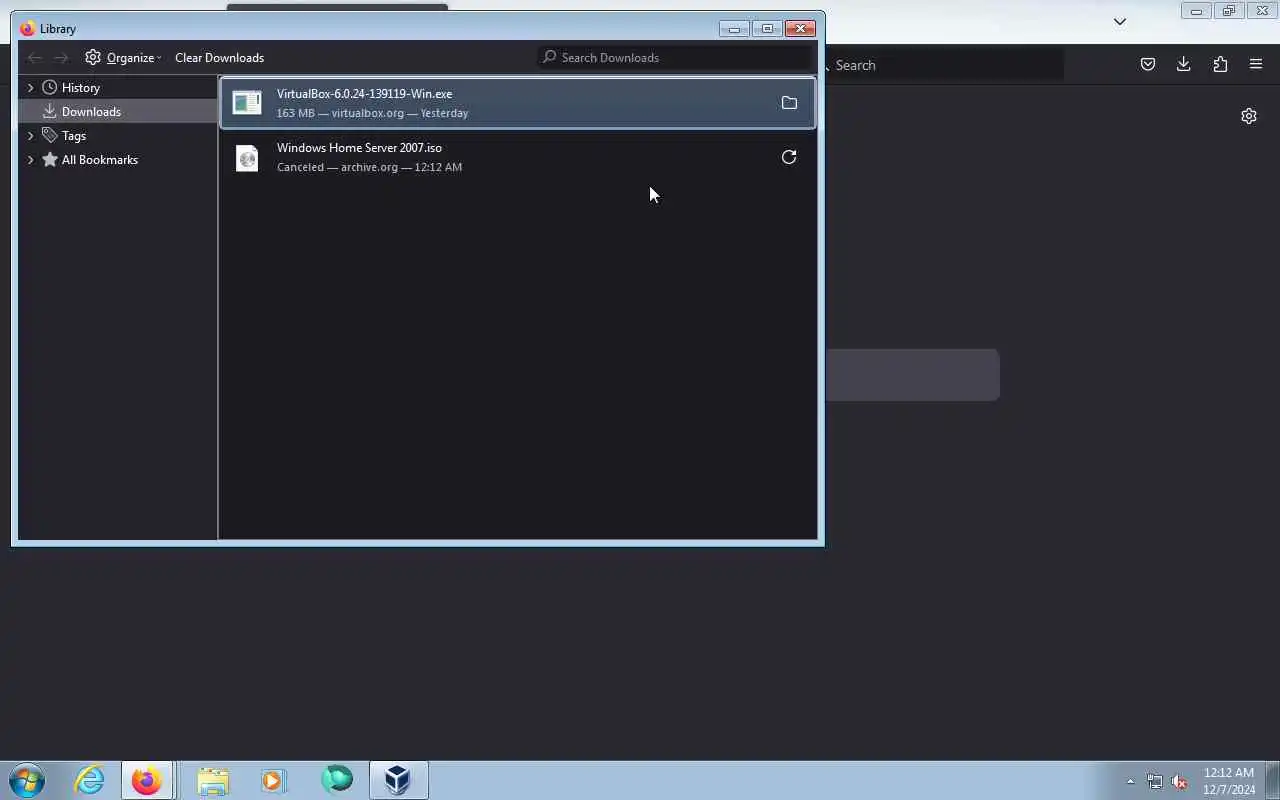Open Firefox Downloads toolbar panel
1280x800 pixels.
point(1184,65)
